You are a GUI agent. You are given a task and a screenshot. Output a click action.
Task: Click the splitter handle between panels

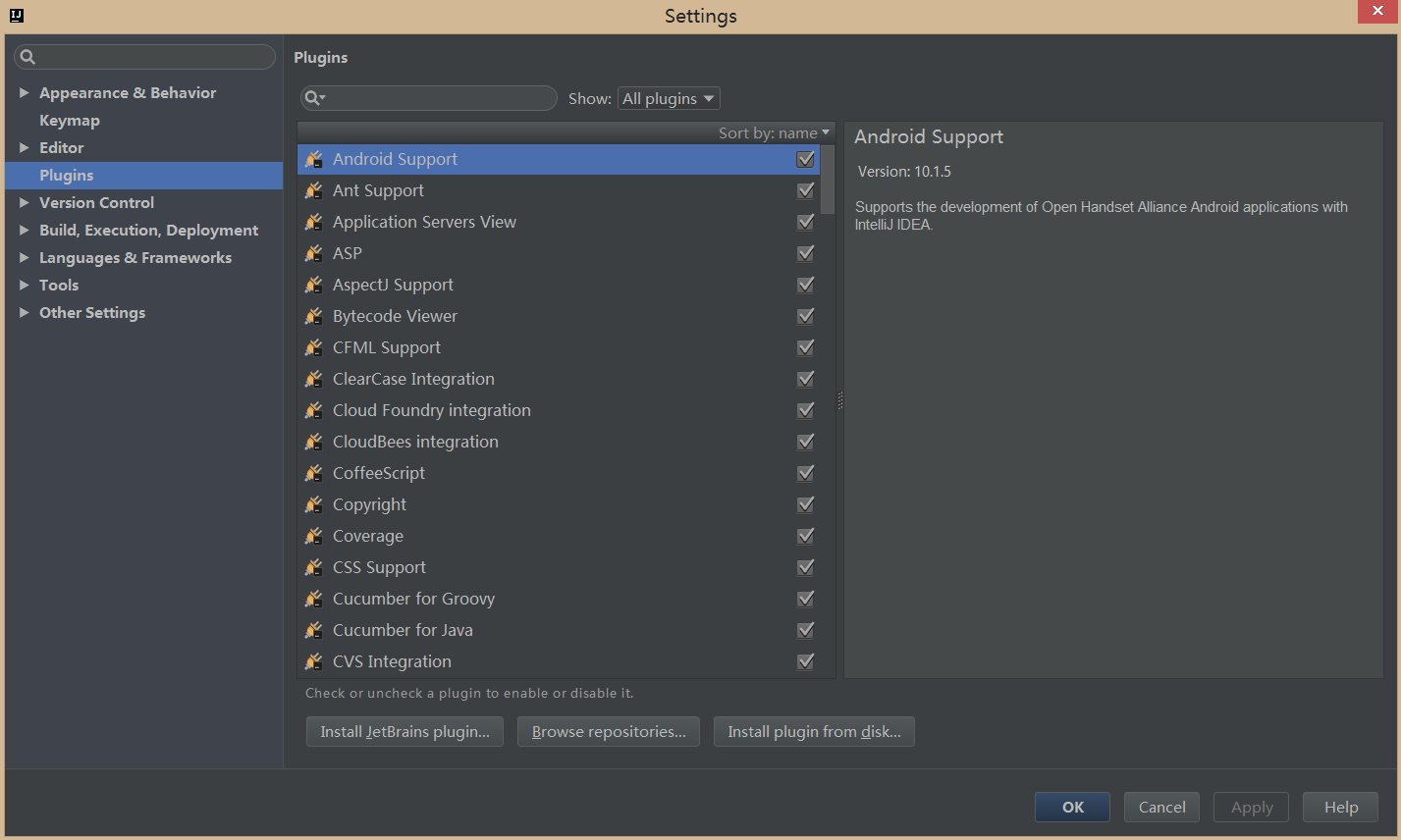coord(839,400)
